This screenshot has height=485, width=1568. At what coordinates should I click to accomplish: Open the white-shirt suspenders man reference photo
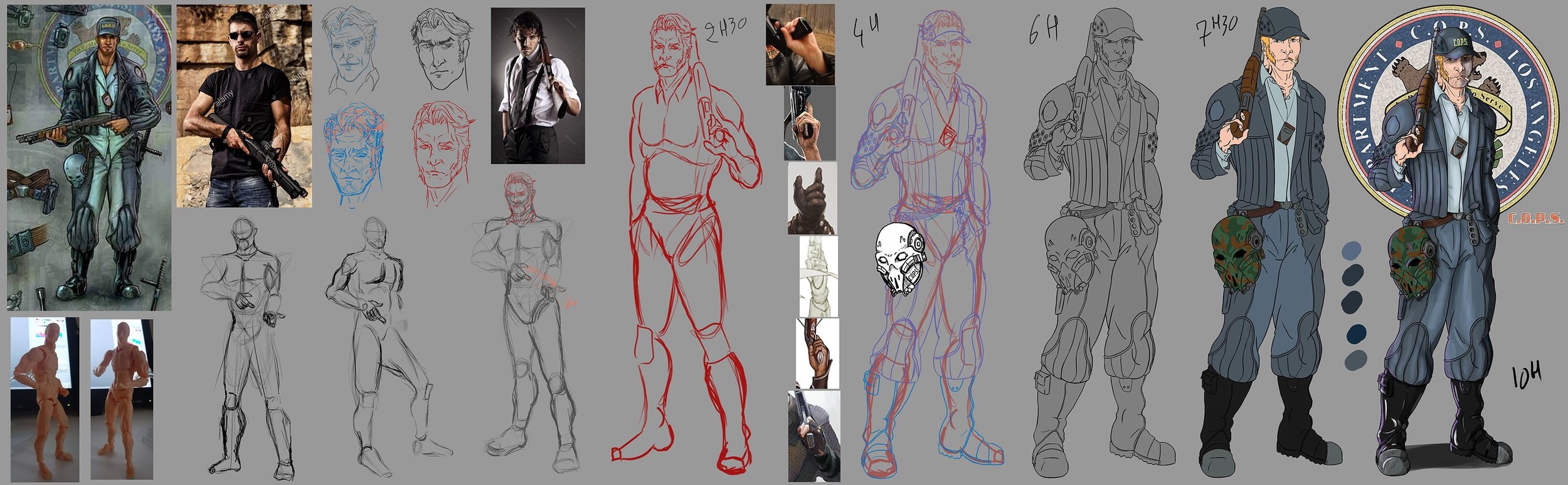(538, 86)
